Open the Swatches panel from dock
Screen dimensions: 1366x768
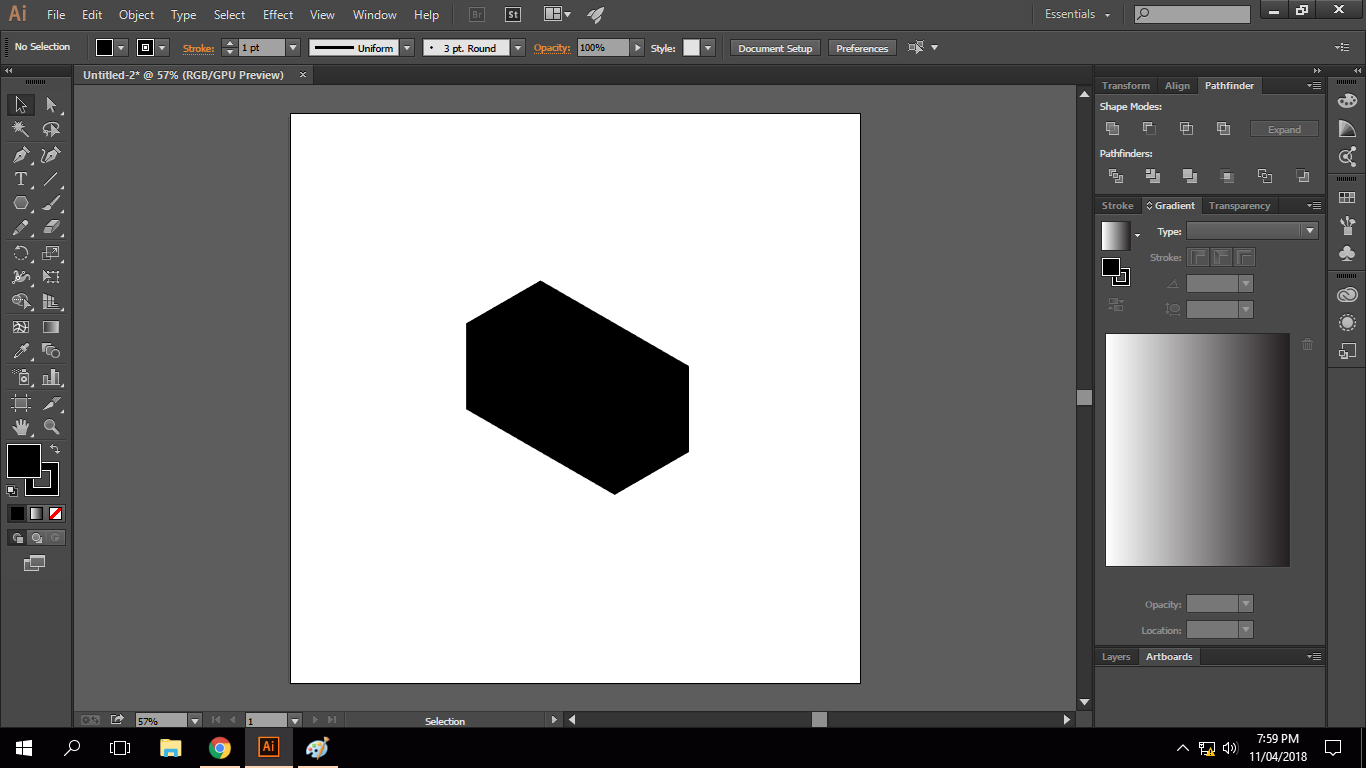1347,198
